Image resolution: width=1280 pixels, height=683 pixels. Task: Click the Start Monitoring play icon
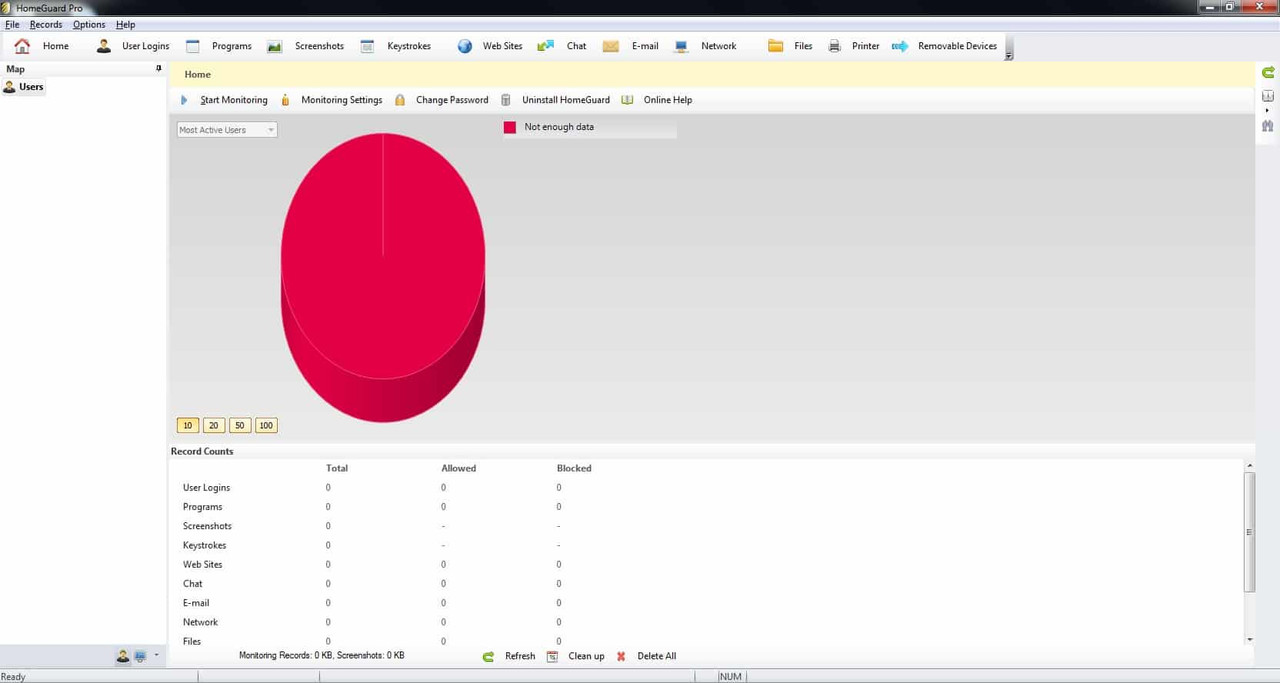coord(184,100)
